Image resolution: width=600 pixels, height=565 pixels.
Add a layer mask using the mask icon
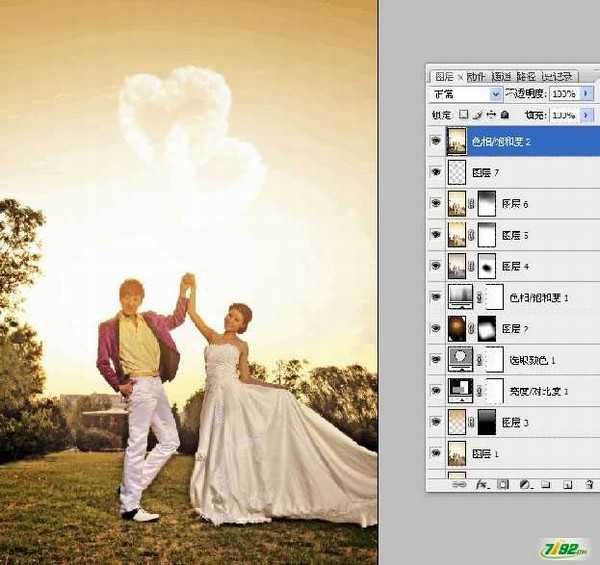tap(502, 485)
